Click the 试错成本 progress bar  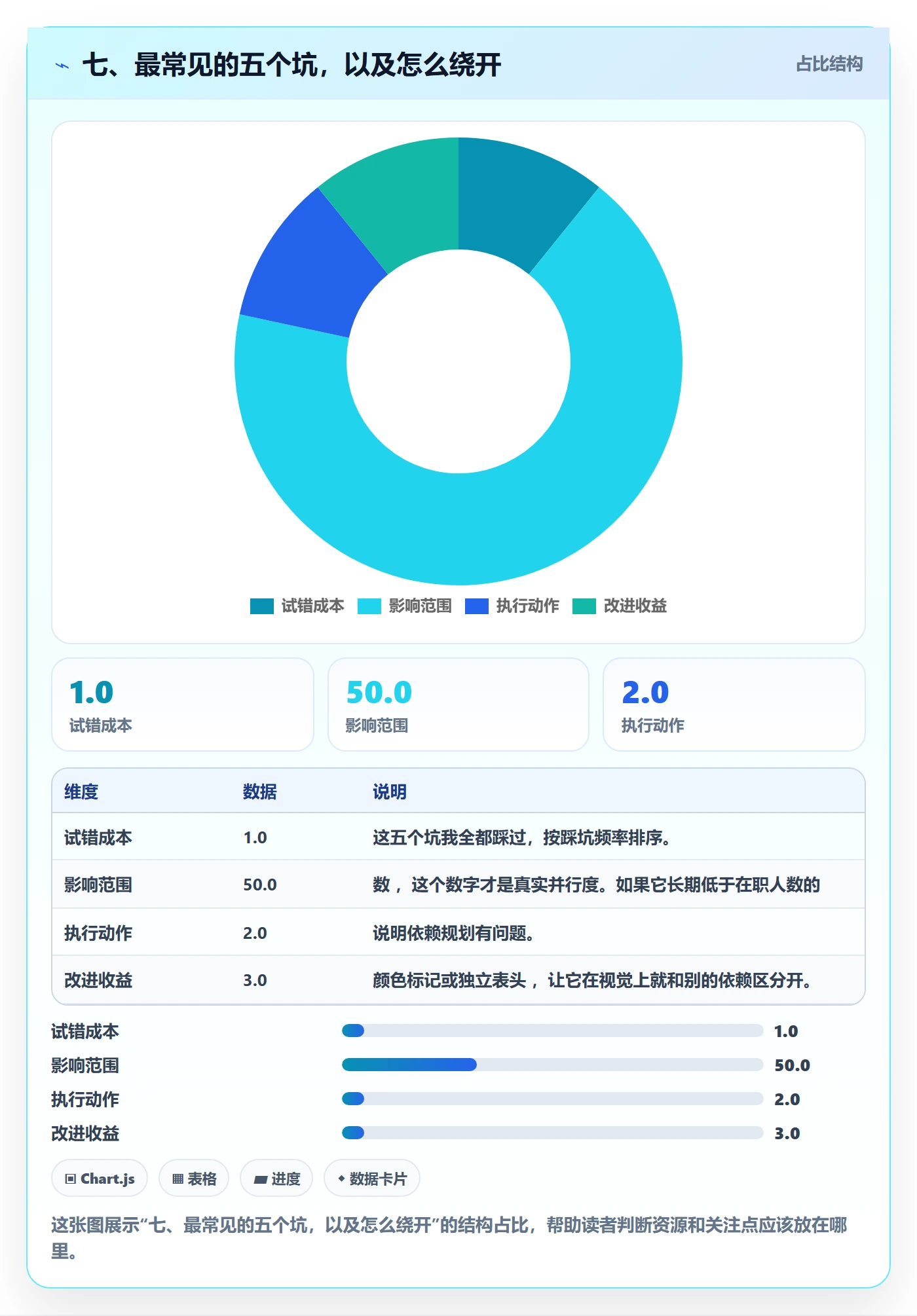[x=552, y=1031]
